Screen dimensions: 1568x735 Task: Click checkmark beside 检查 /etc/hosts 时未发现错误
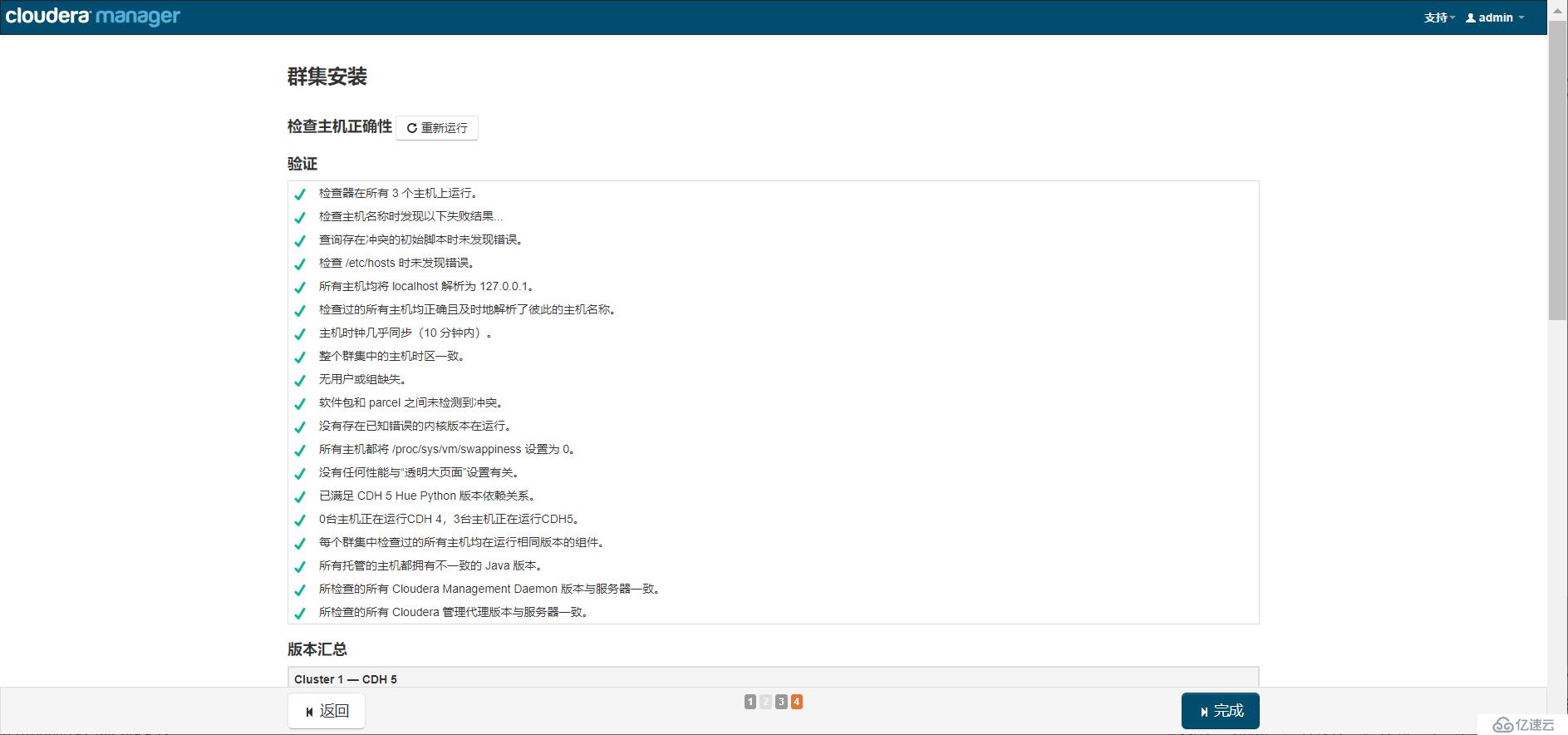coord(300,264)
